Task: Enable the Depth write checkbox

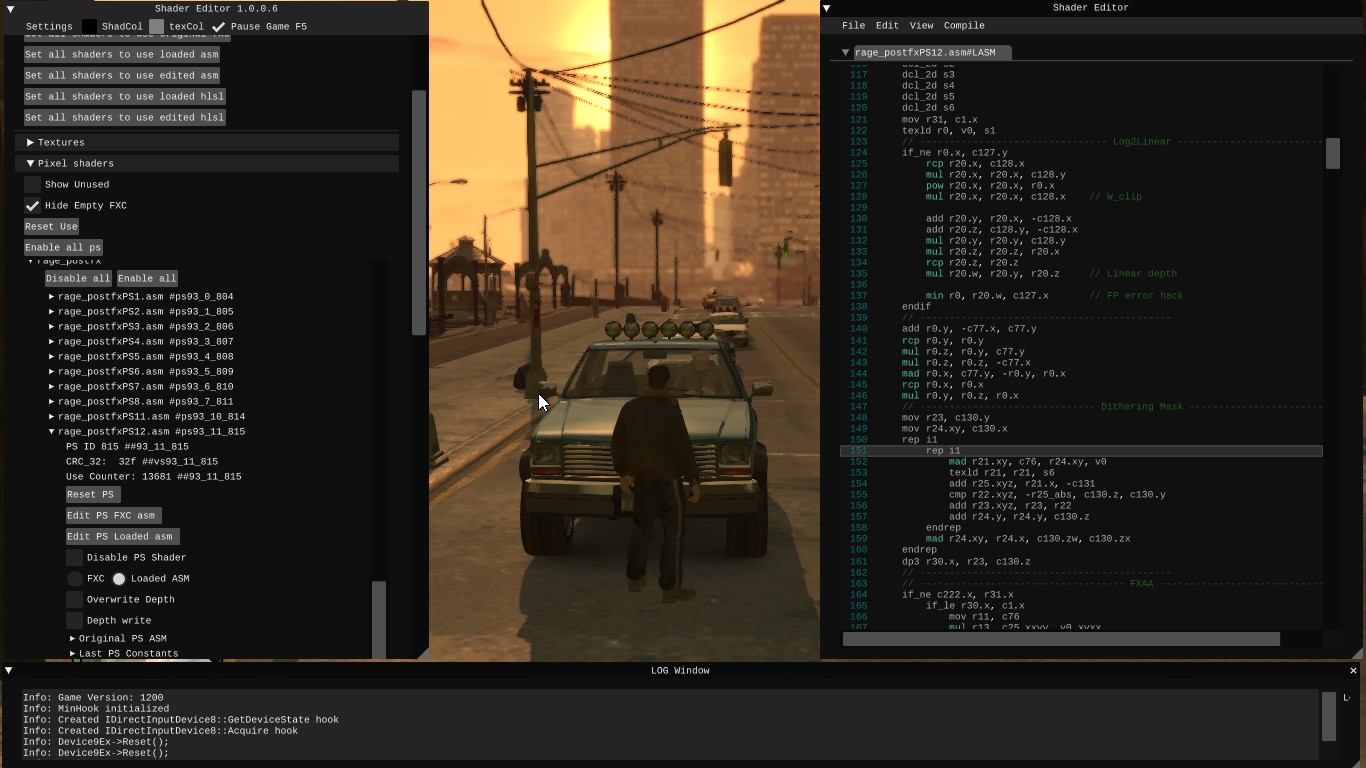Action: point(74,620)
